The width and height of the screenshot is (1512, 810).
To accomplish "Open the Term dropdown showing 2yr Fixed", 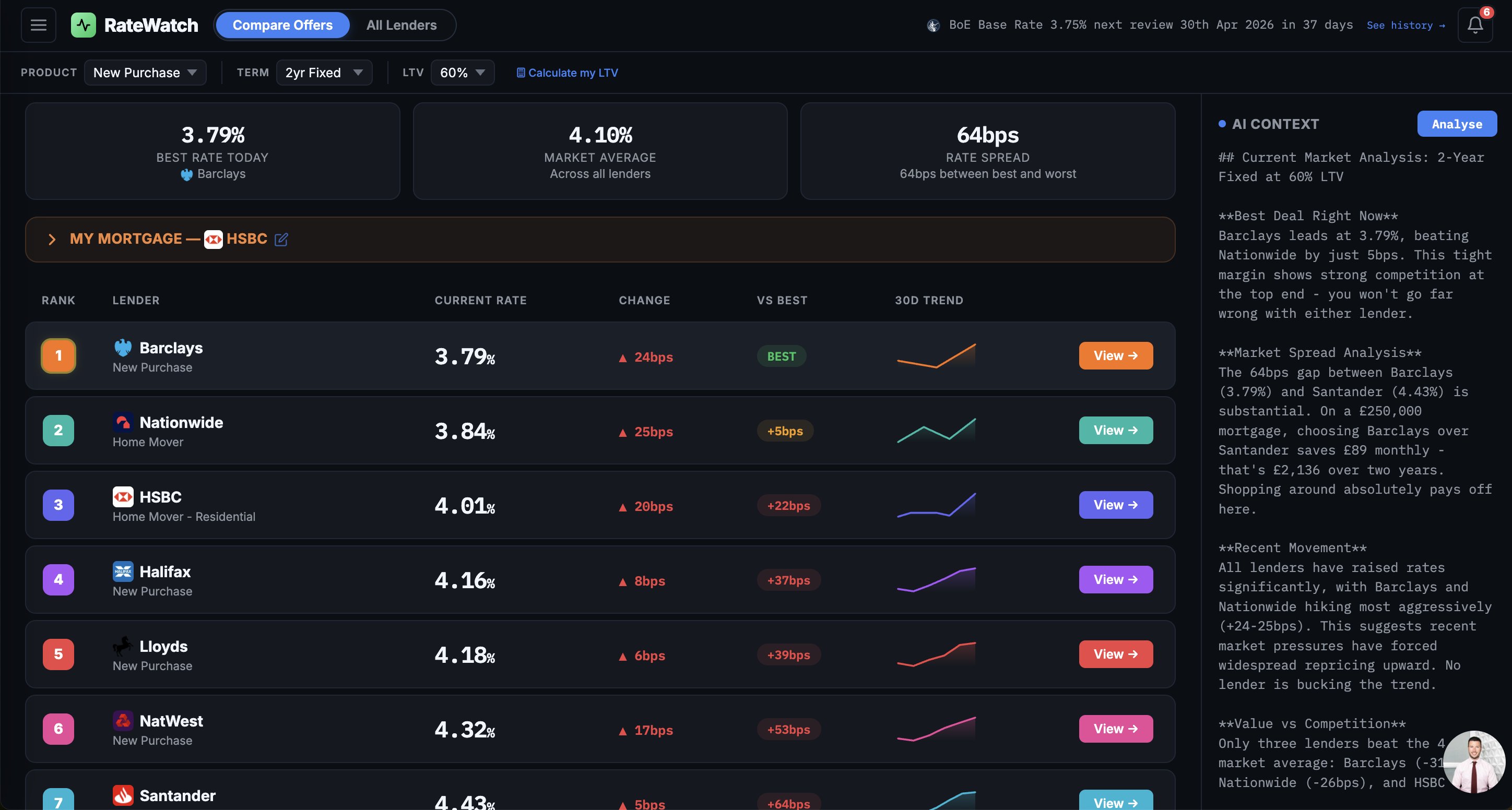I will pyautogui.click(x=324, y=73).
